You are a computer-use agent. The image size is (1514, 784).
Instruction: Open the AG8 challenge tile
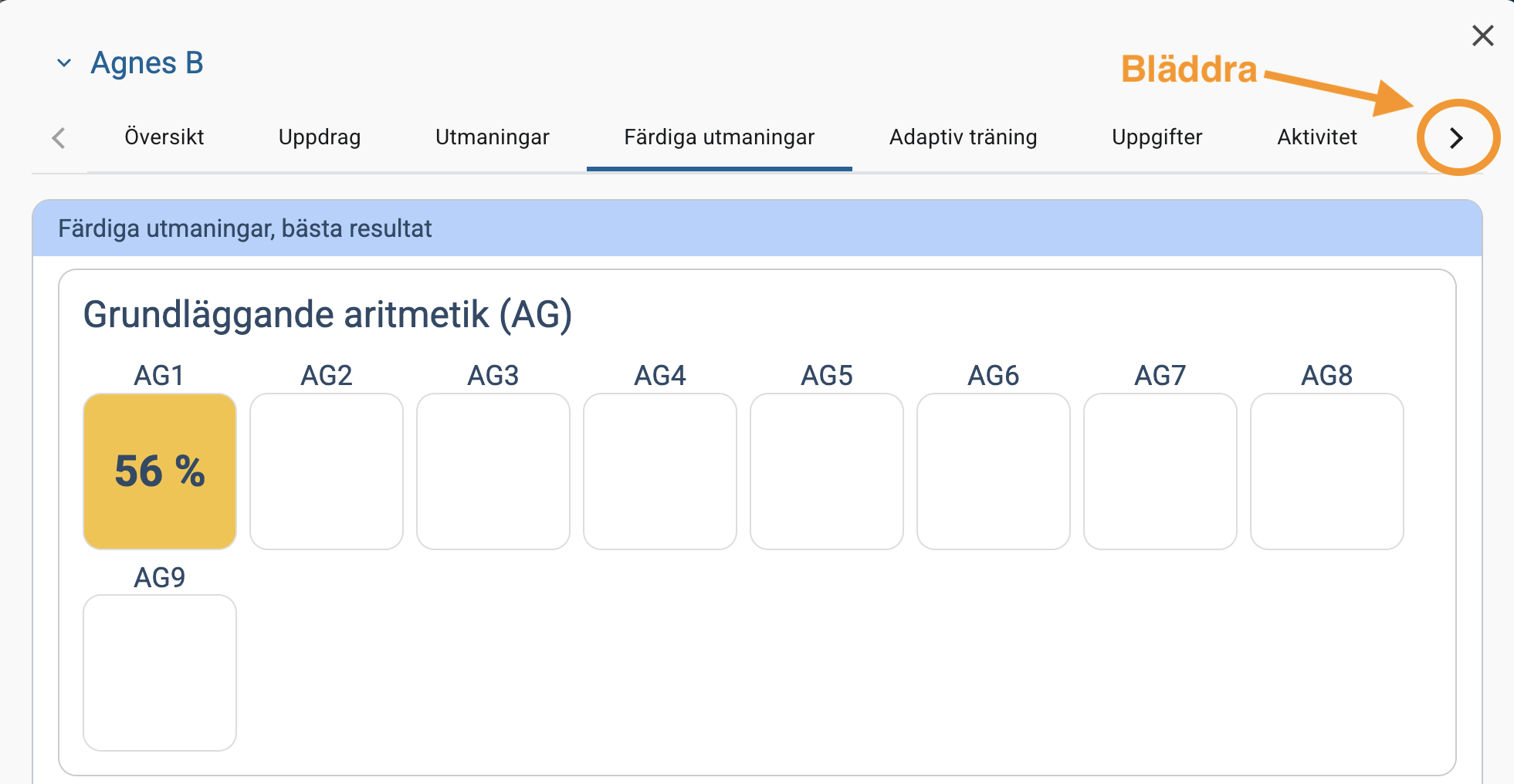[x=1327, y=471]
